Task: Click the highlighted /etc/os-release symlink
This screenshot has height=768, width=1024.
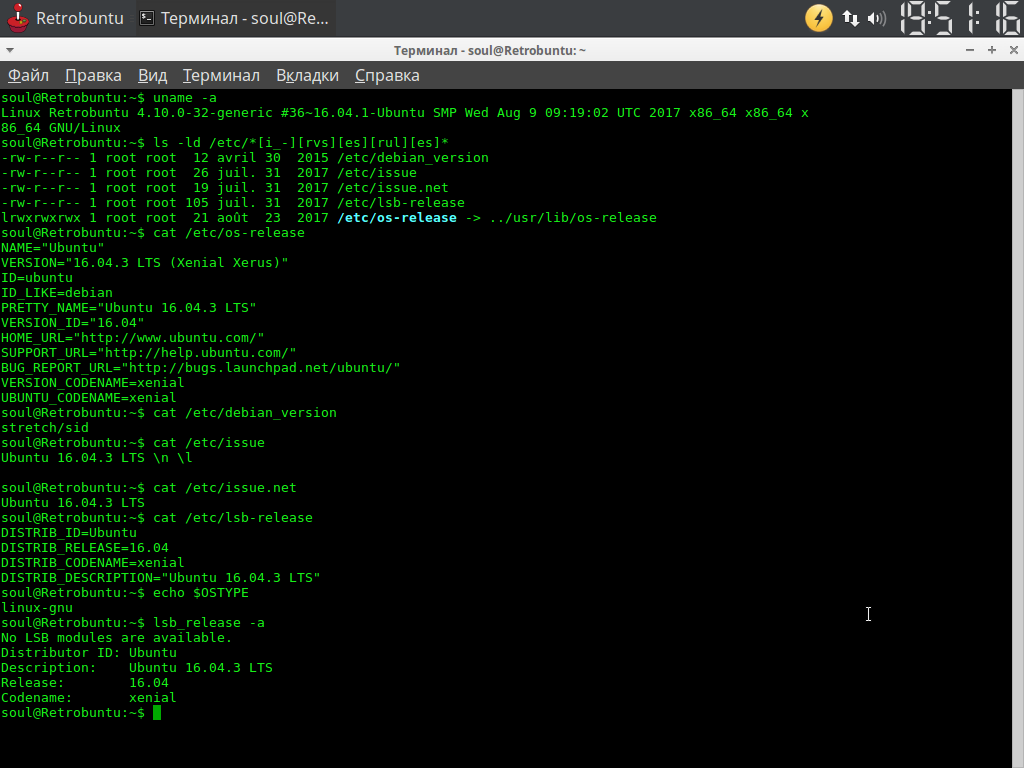Action: (397, 218)
